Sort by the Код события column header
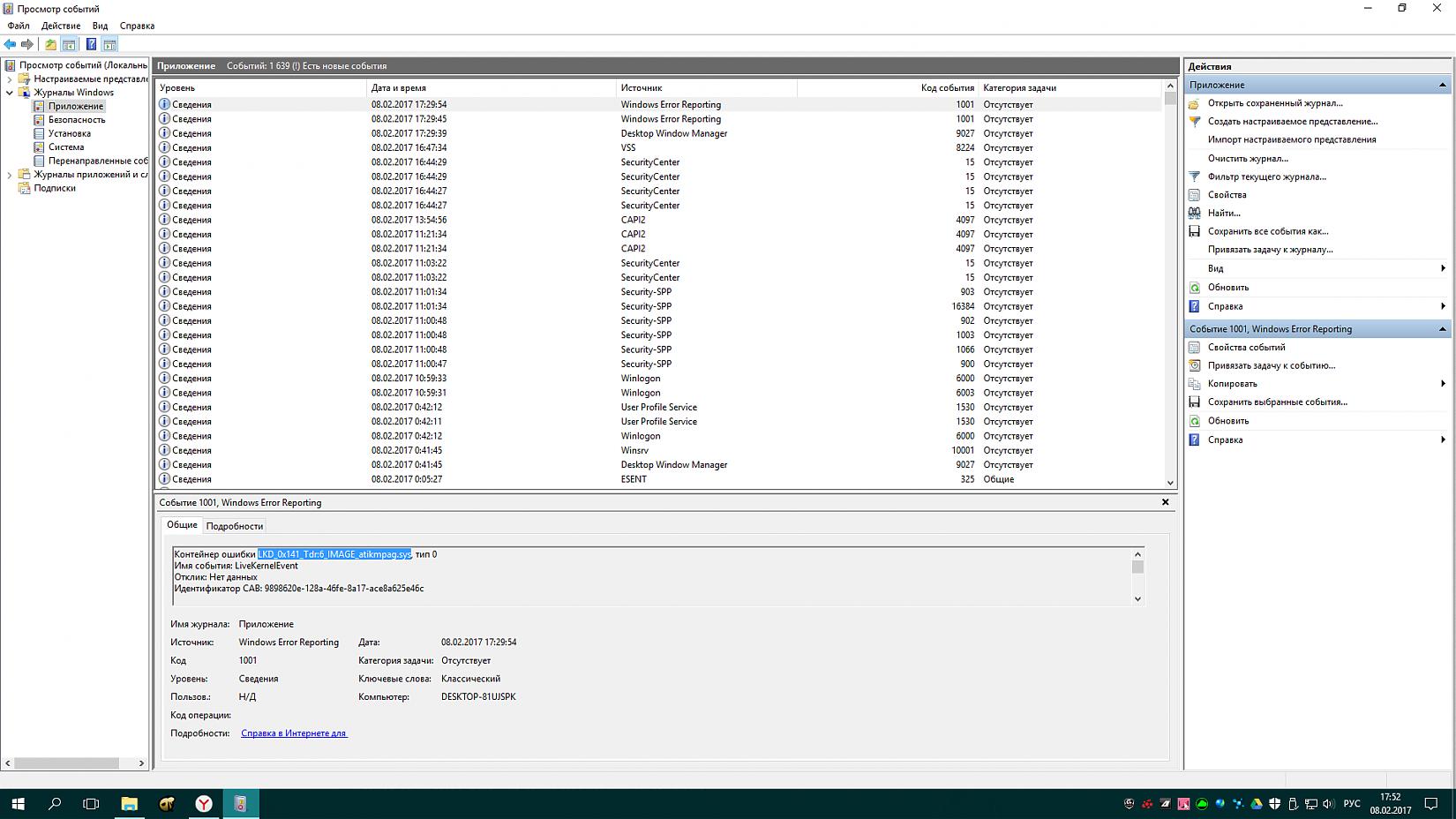The width and height of the screenshot is (1456, 819). pos(888,87)
